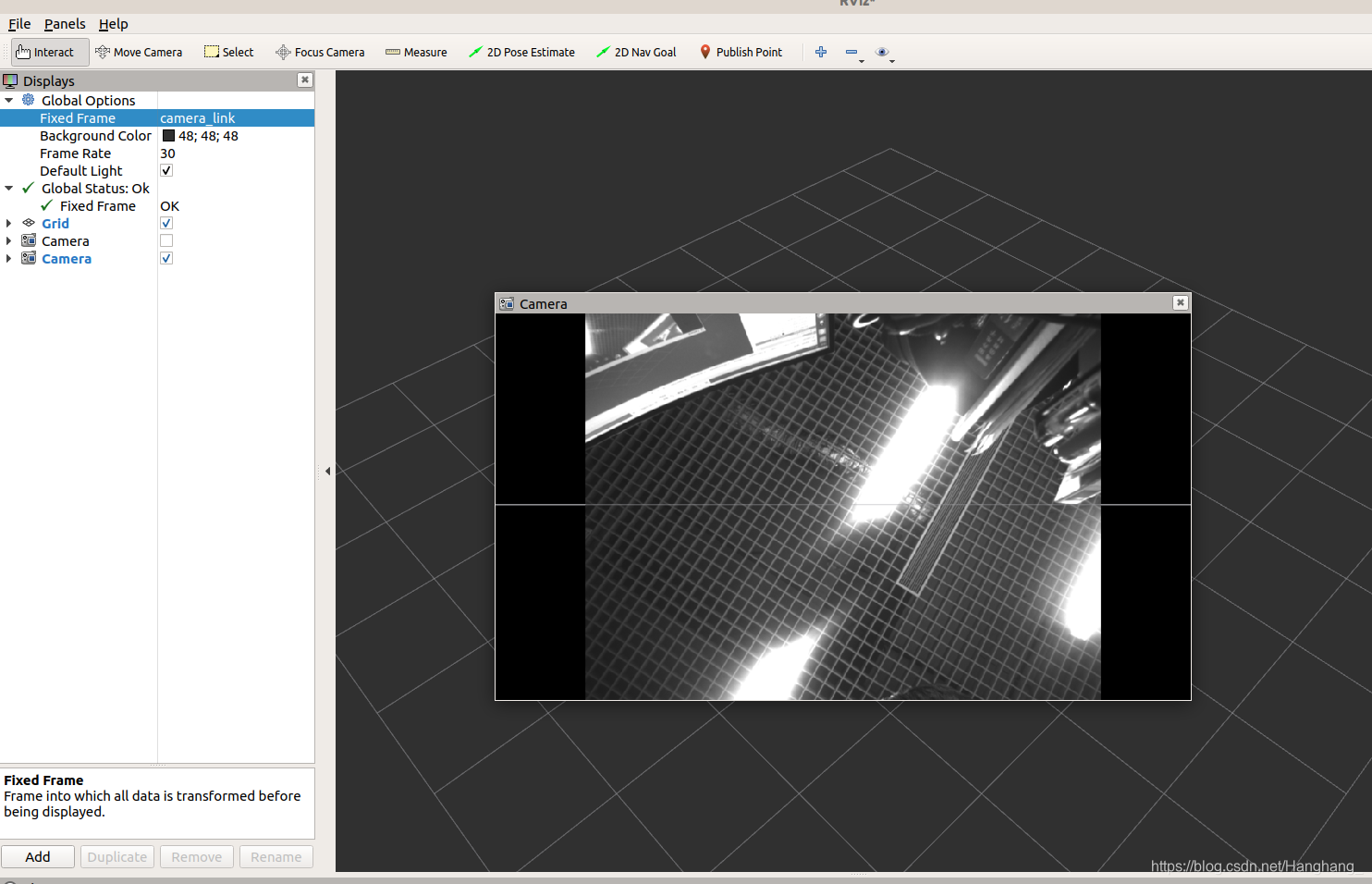Activate the Select tool
The width and height of the screenshot is (1372, 884).
point(228,52)
